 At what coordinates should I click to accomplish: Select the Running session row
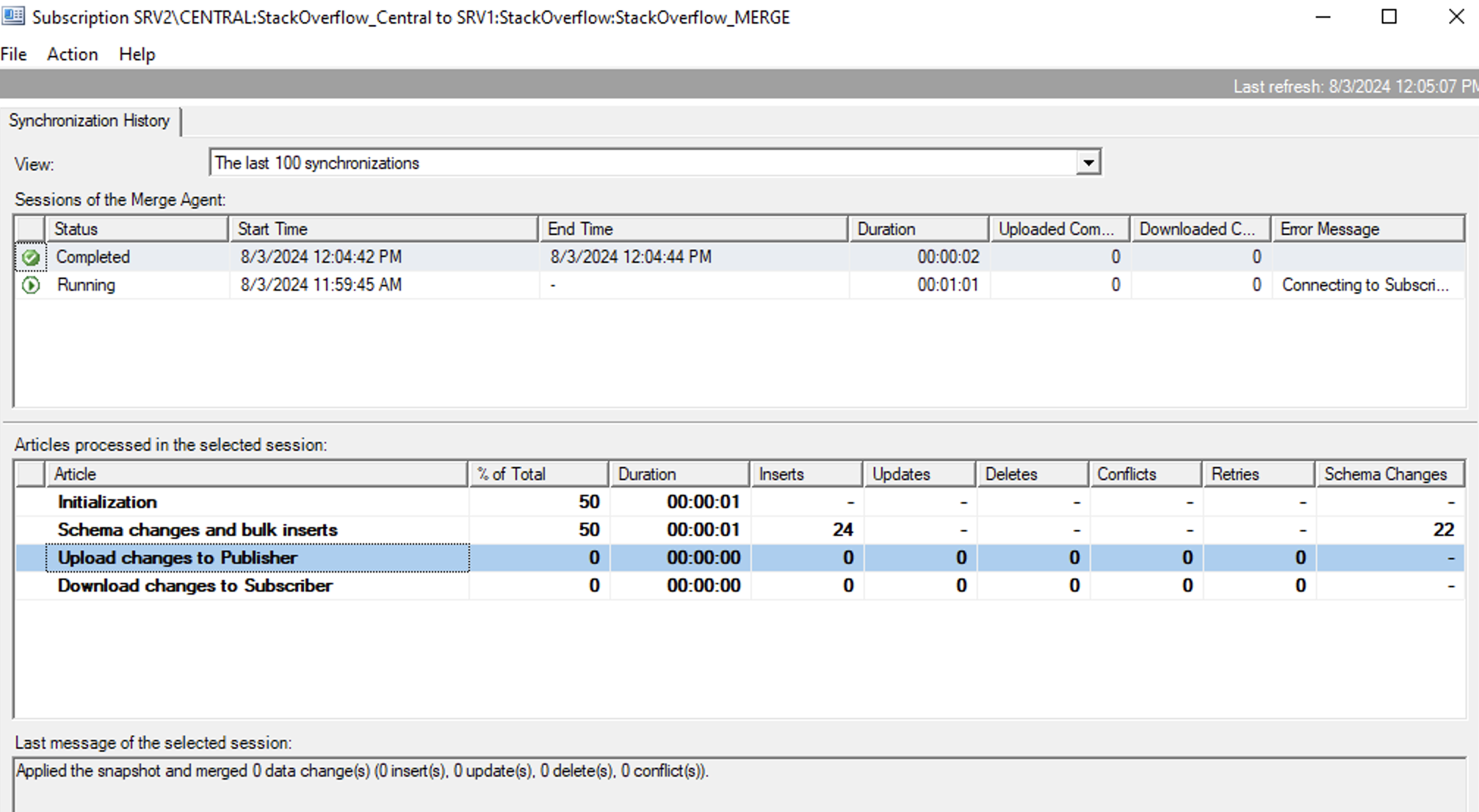coord(740,285)
